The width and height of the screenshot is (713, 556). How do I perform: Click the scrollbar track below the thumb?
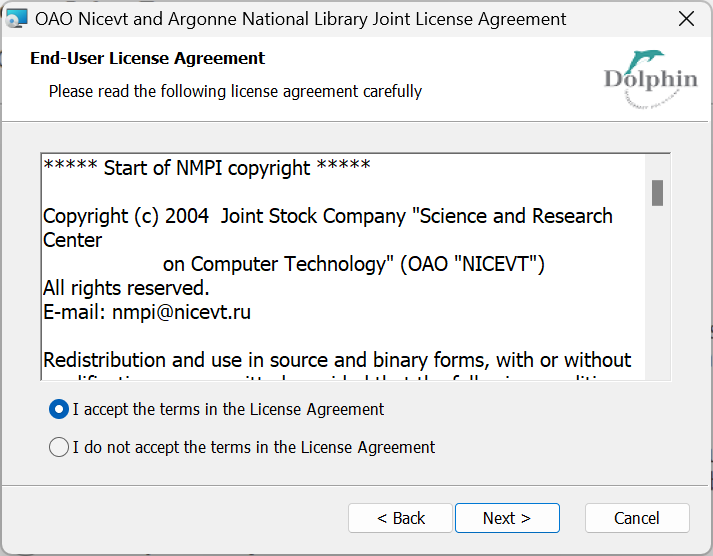[x=657, y=291]
